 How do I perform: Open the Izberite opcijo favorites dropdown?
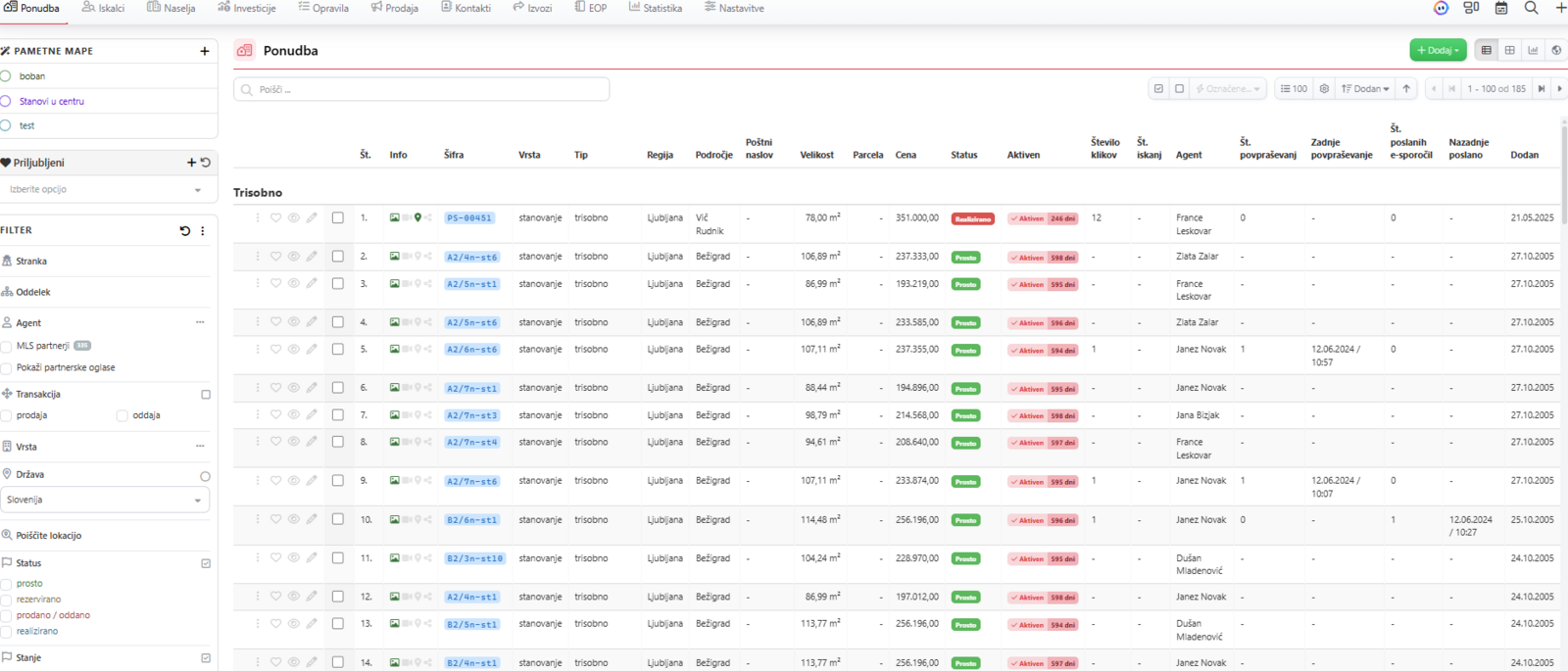click(x=104, y=190)
